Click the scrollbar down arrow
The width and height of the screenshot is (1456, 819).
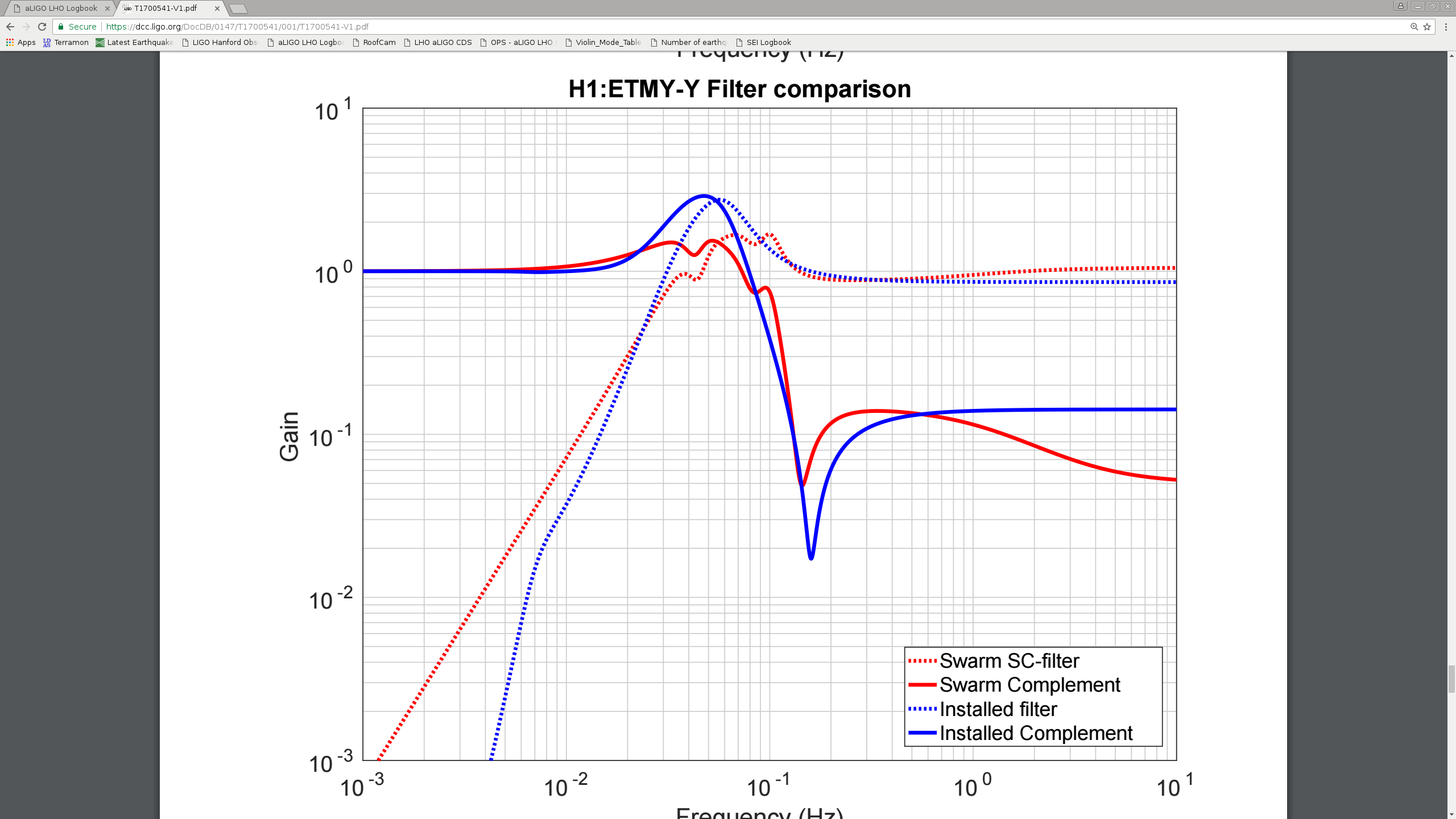pyautogui.click(x=1451, y=814)
